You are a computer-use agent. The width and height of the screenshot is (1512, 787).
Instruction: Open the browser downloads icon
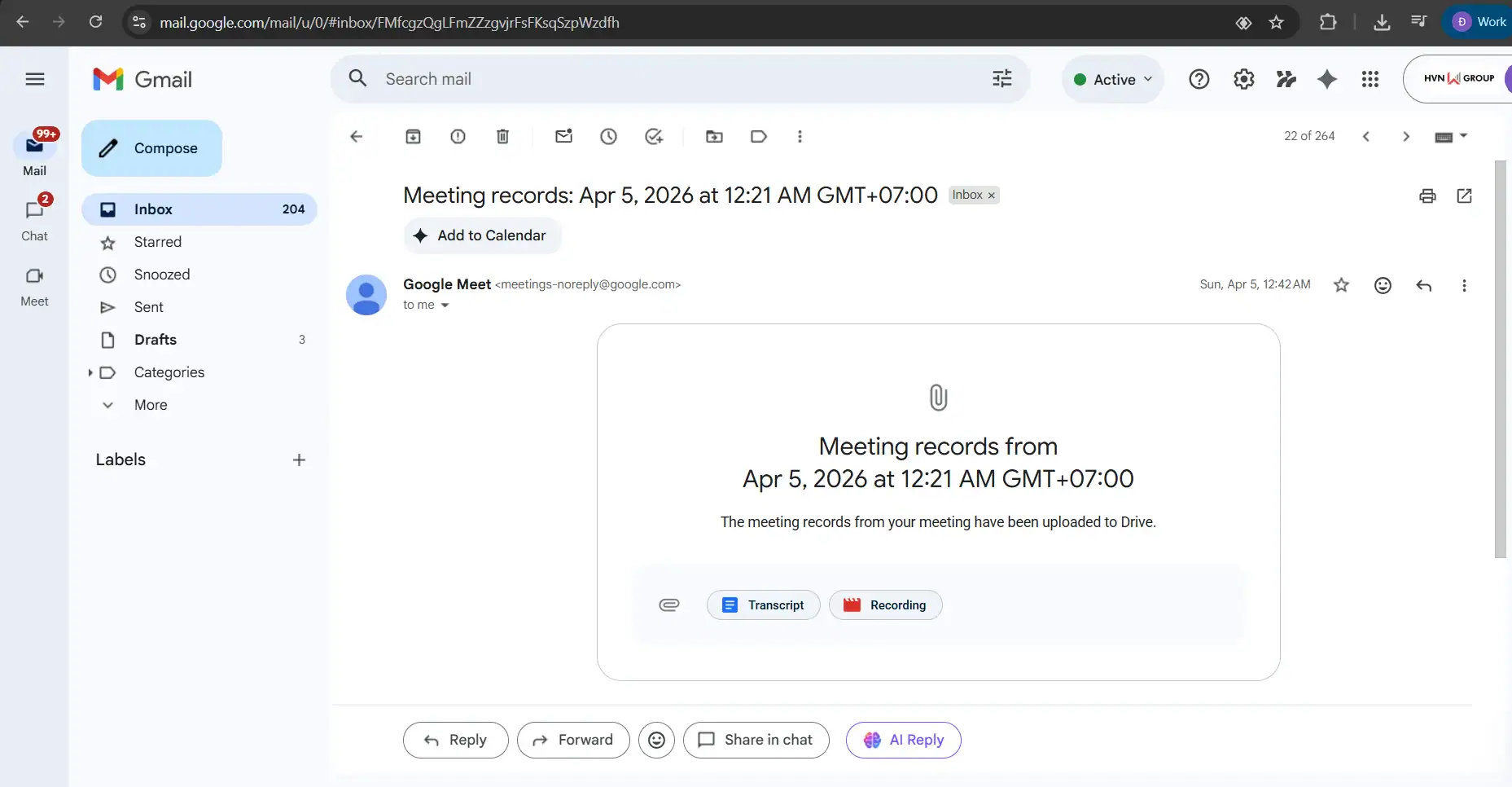tap(1381, 22)
